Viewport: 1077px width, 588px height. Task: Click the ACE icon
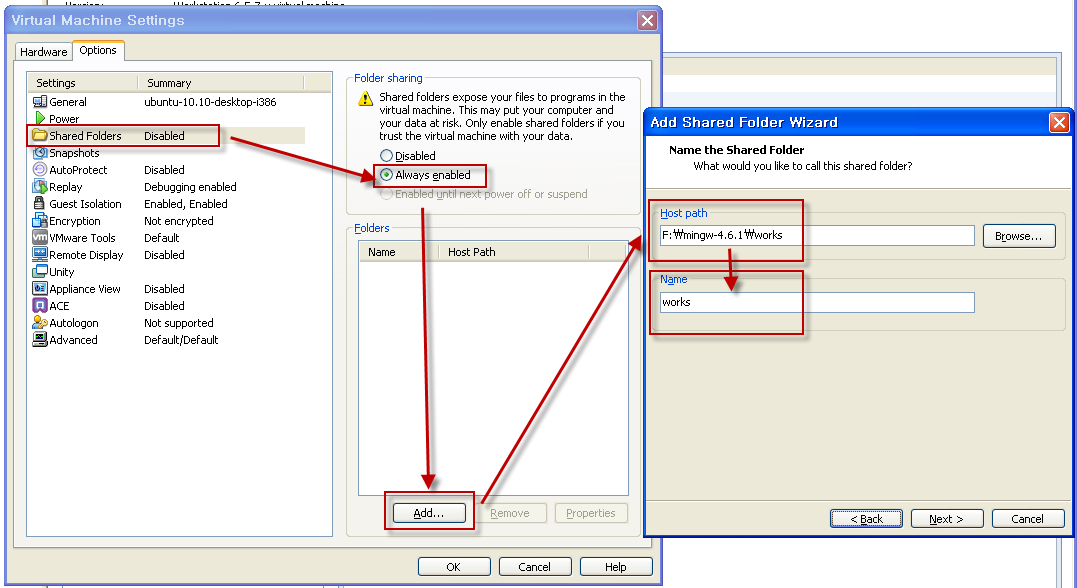click(40, 306)
